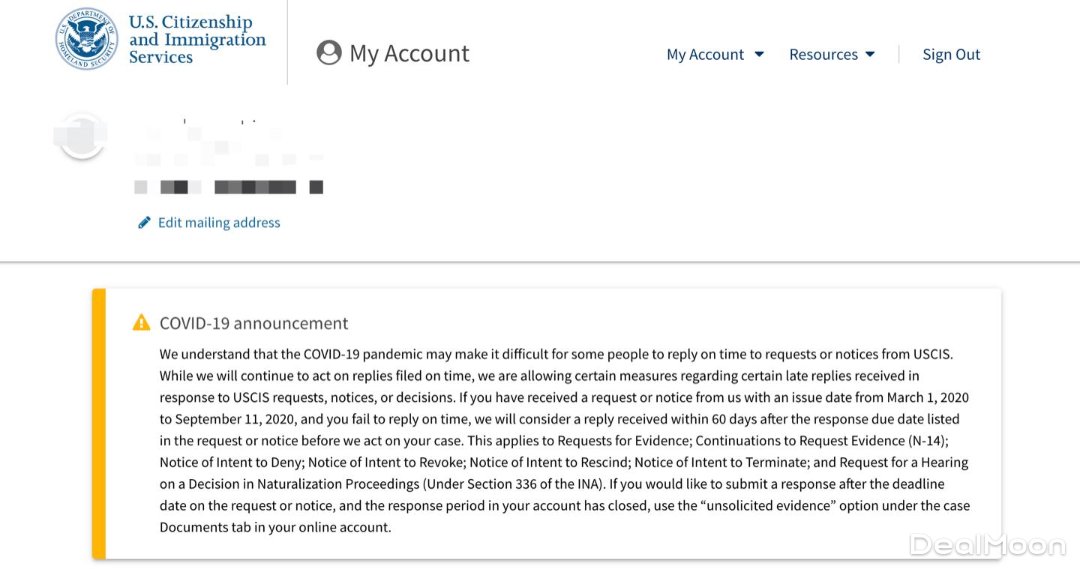Expand the Resources dropdown arrow

pos(870,55)
